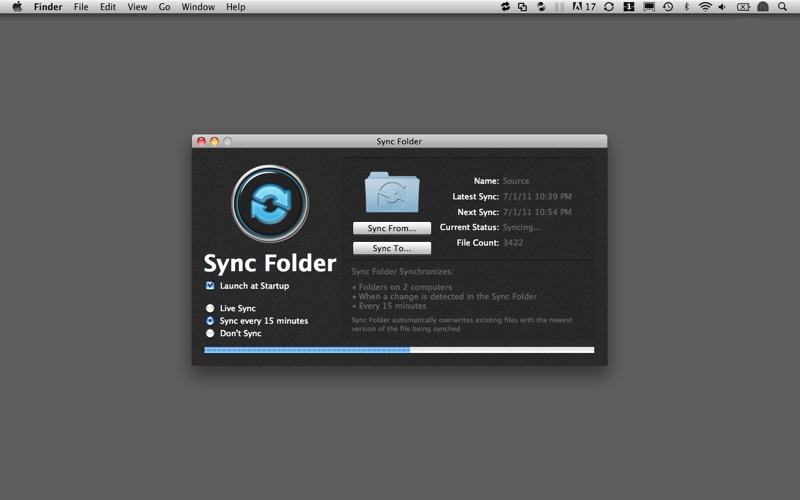Click the Next Sync time 10:54 PM
The width and height of the screenshot is (800, 500).
[x=554, y=212]
